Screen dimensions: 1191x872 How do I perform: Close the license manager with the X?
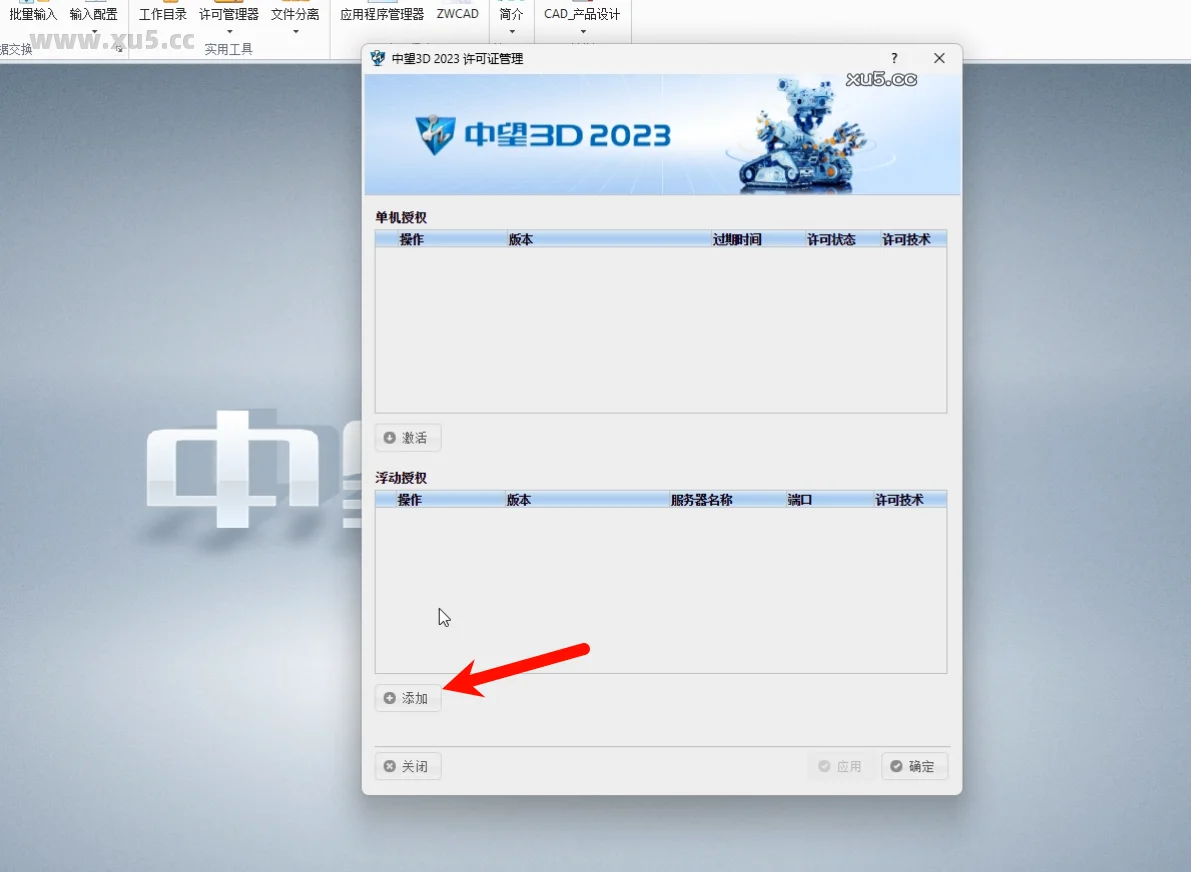(x=939, y=58)
